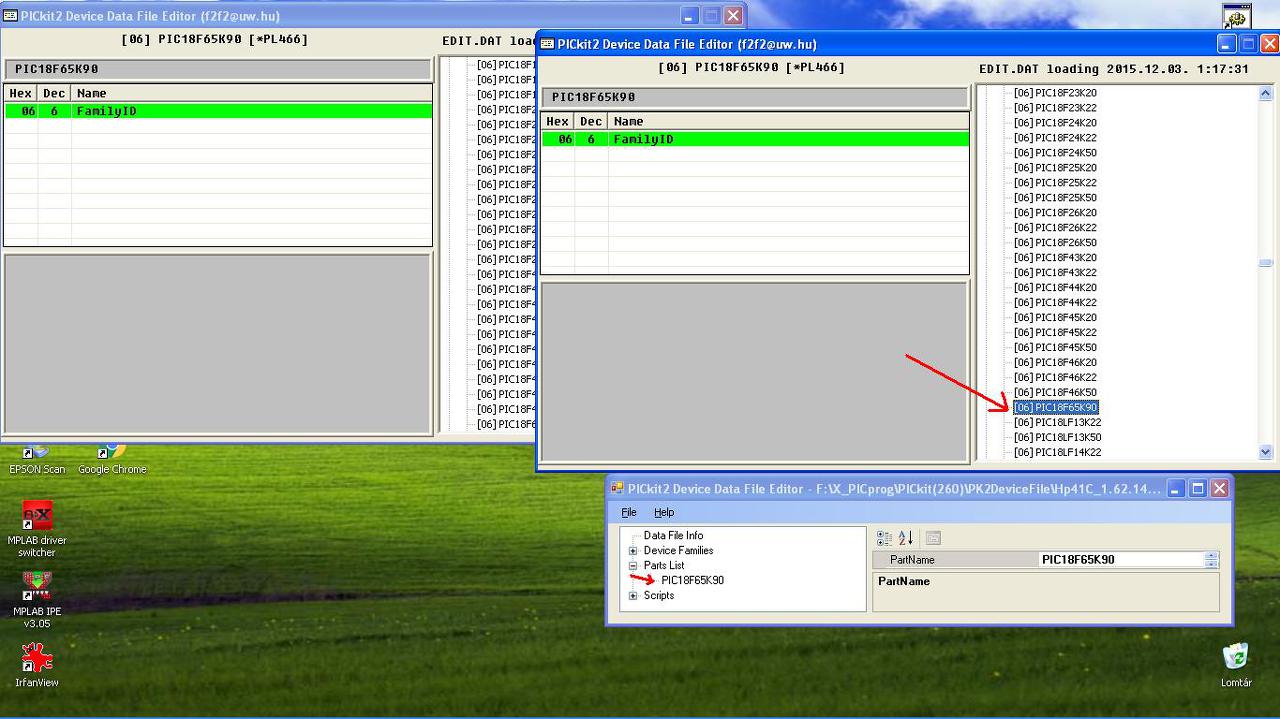Click the up stepper arrow beside the PartName value
This screenshot has height=719, width=1280.
pos(1211,556)
